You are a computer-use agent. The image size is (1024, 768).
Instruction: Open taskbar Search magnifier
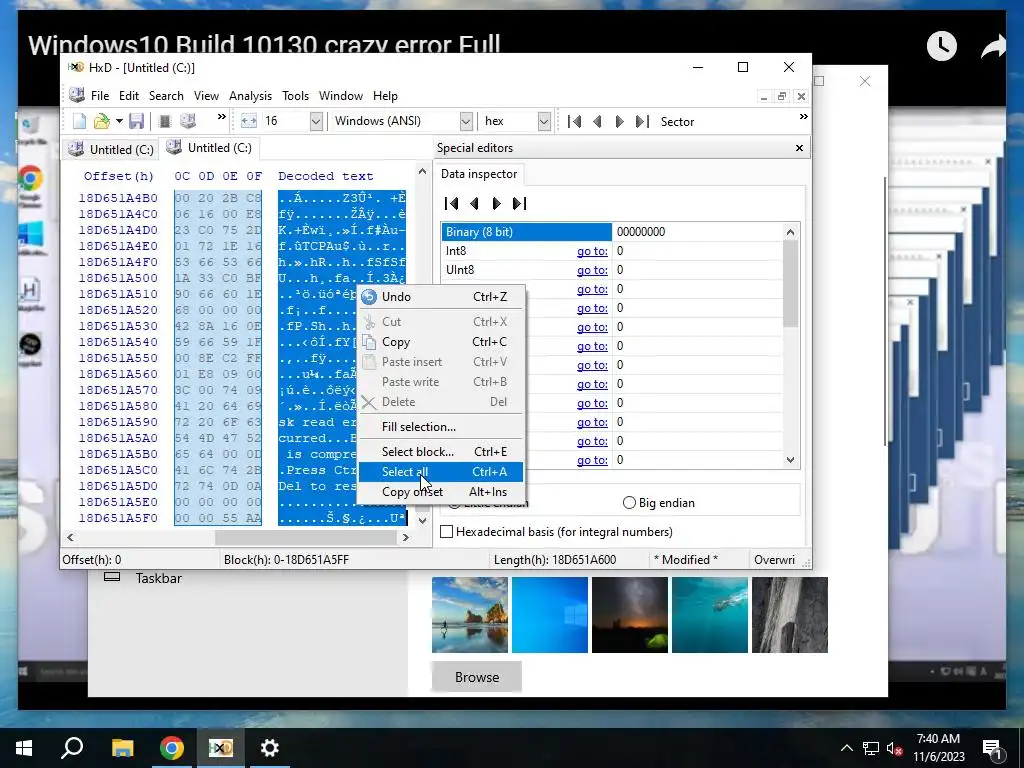pos(72,748)
